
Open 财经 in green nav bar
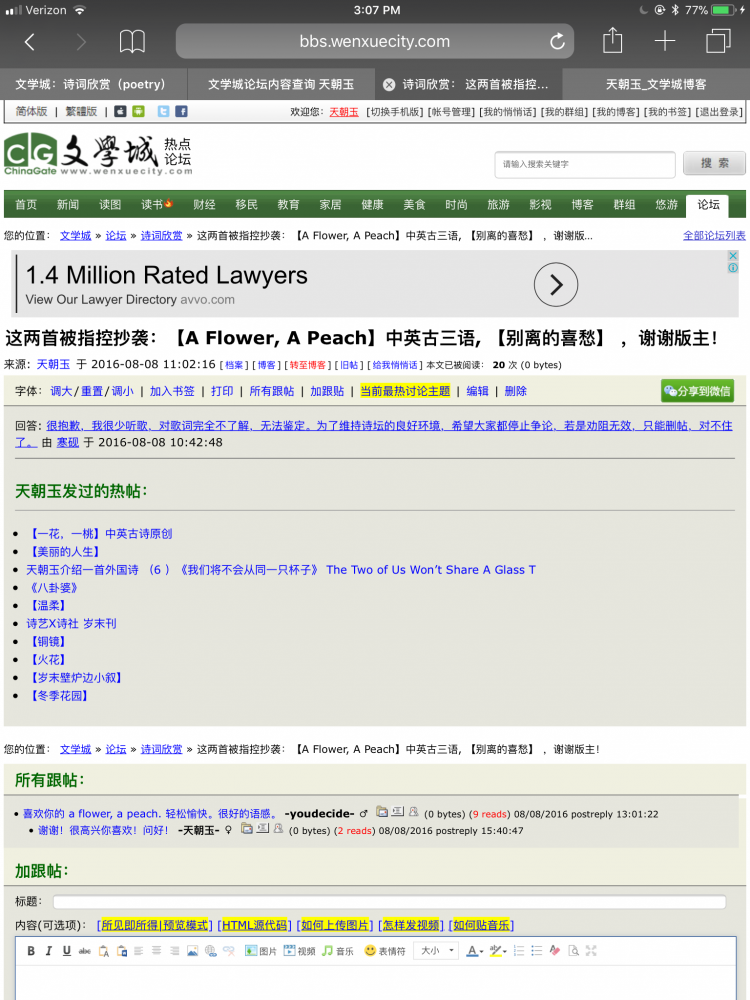point(204,205)
